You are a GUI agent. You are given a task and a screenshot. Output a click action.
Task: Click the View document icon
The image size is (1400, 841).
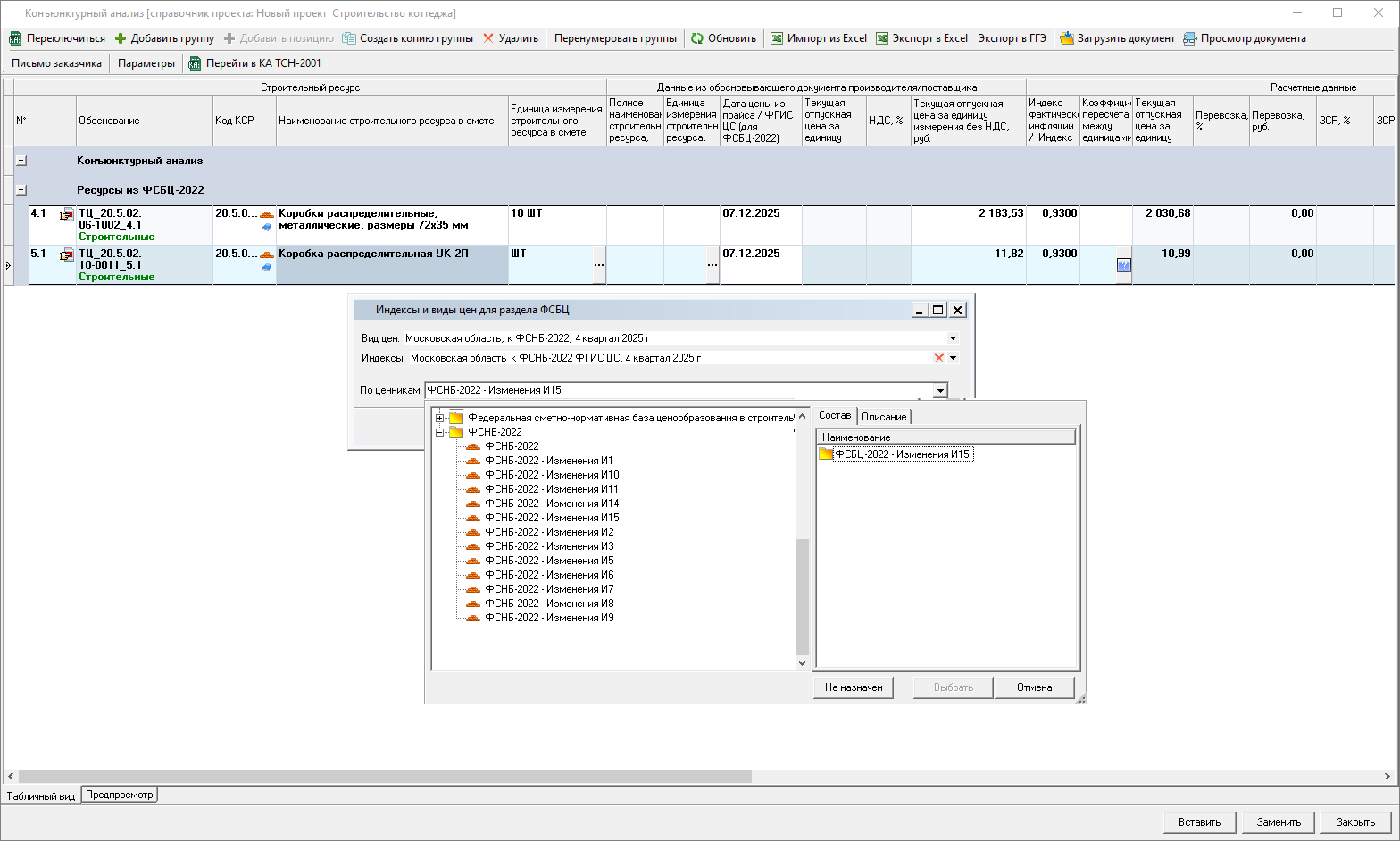(x=1189, y=38)
